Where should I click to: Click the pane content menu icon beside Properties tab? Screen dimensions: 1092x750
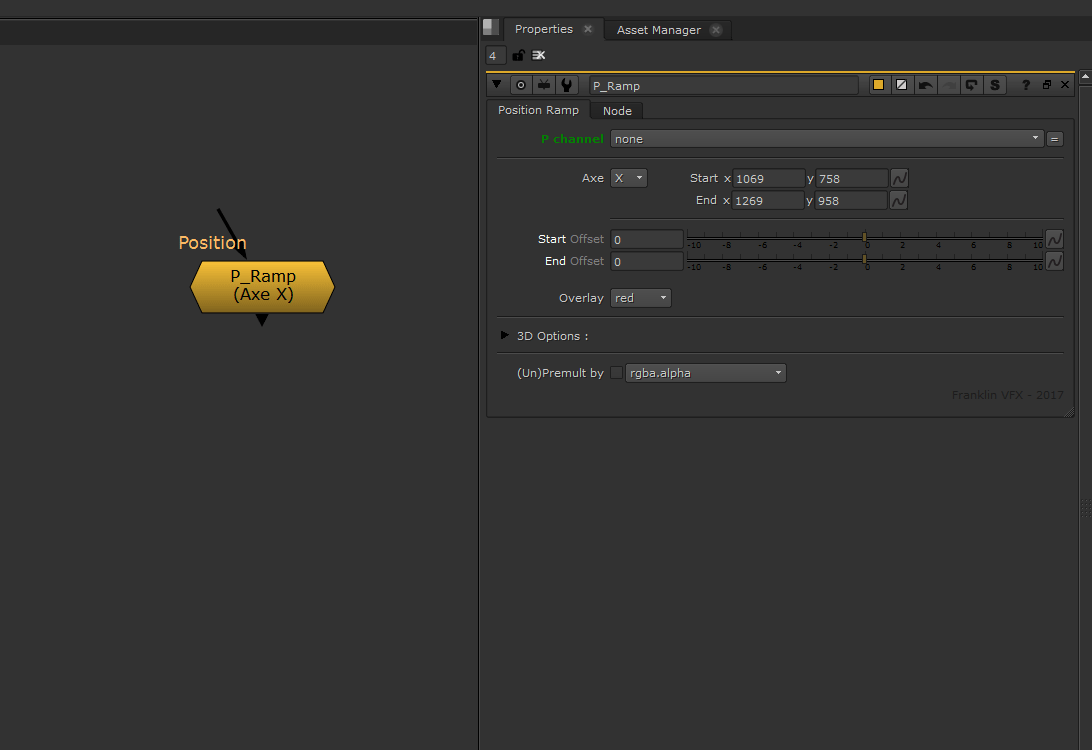(x=491, y=27)
